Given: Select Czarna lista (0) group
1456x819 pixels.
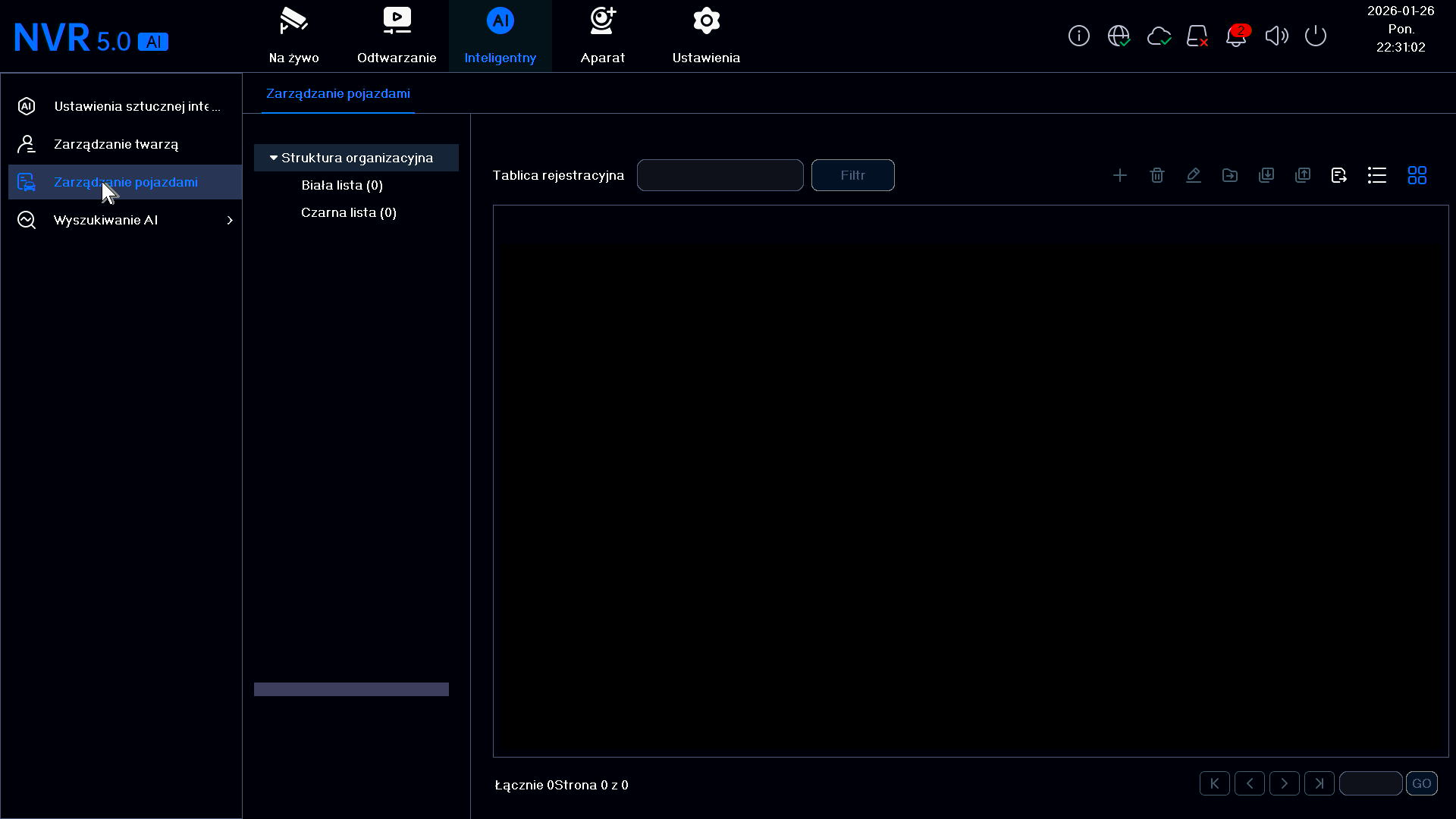Looking at the screenshot, I should pos(349,212).
